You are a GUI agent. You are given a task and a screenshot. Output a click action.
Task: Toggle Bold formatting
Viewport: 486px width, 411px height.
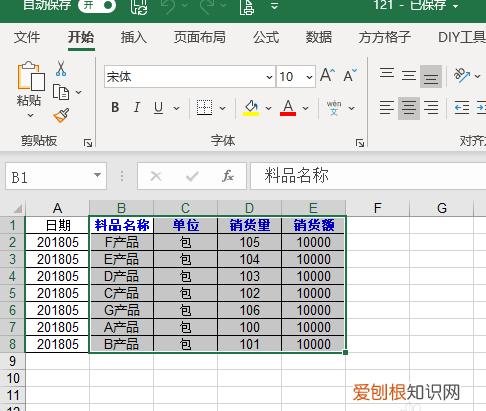click(115, 107)
